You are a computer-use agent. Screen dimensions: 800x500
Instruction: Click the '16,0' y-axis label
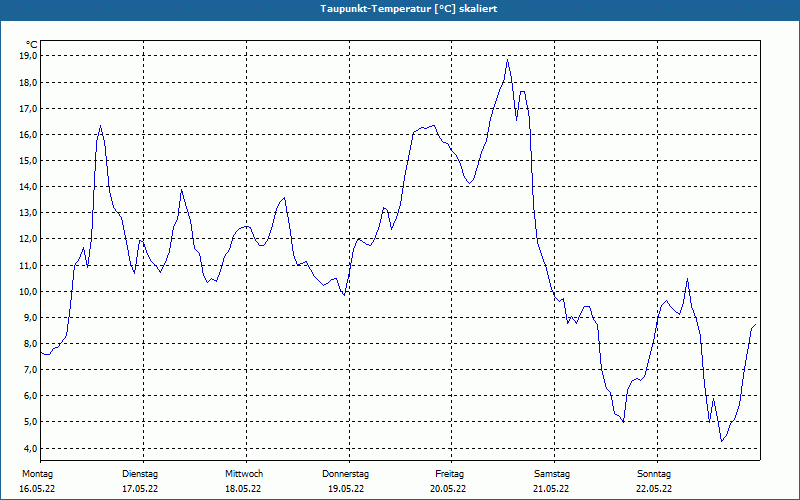click(x=28, y=134)
